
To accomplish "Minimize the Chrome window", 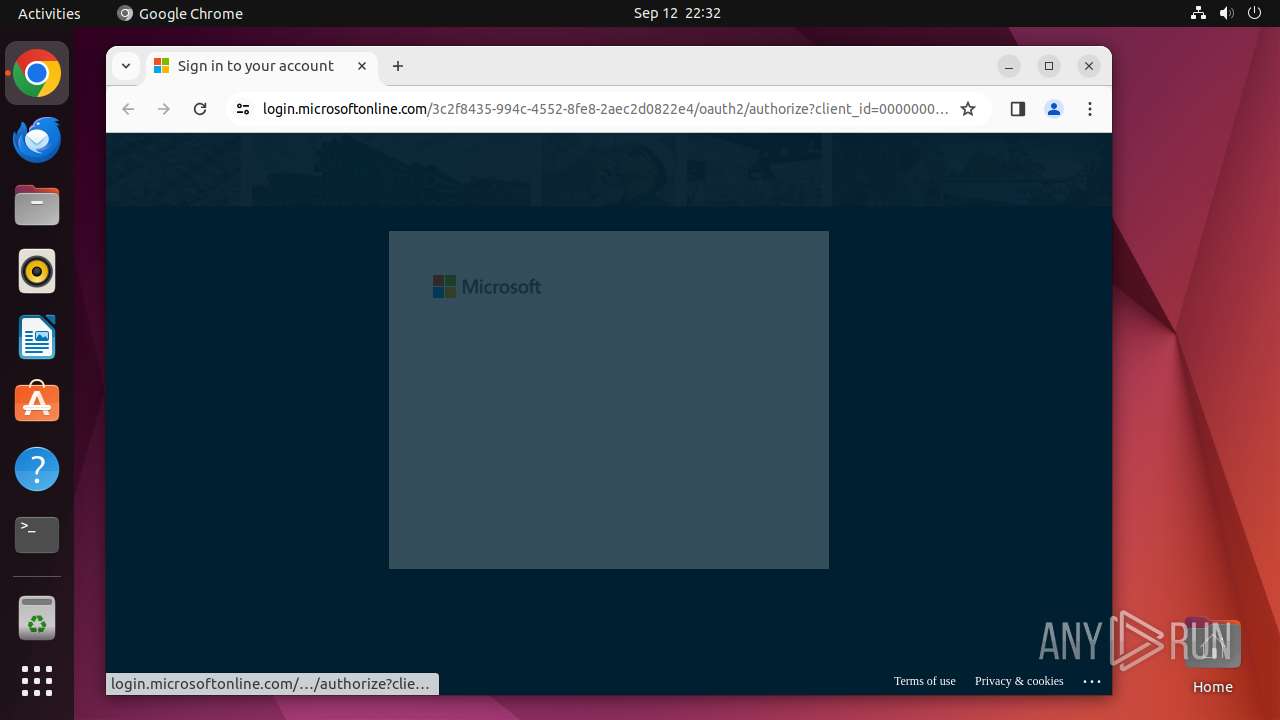I will click(x=1009, y=66).
